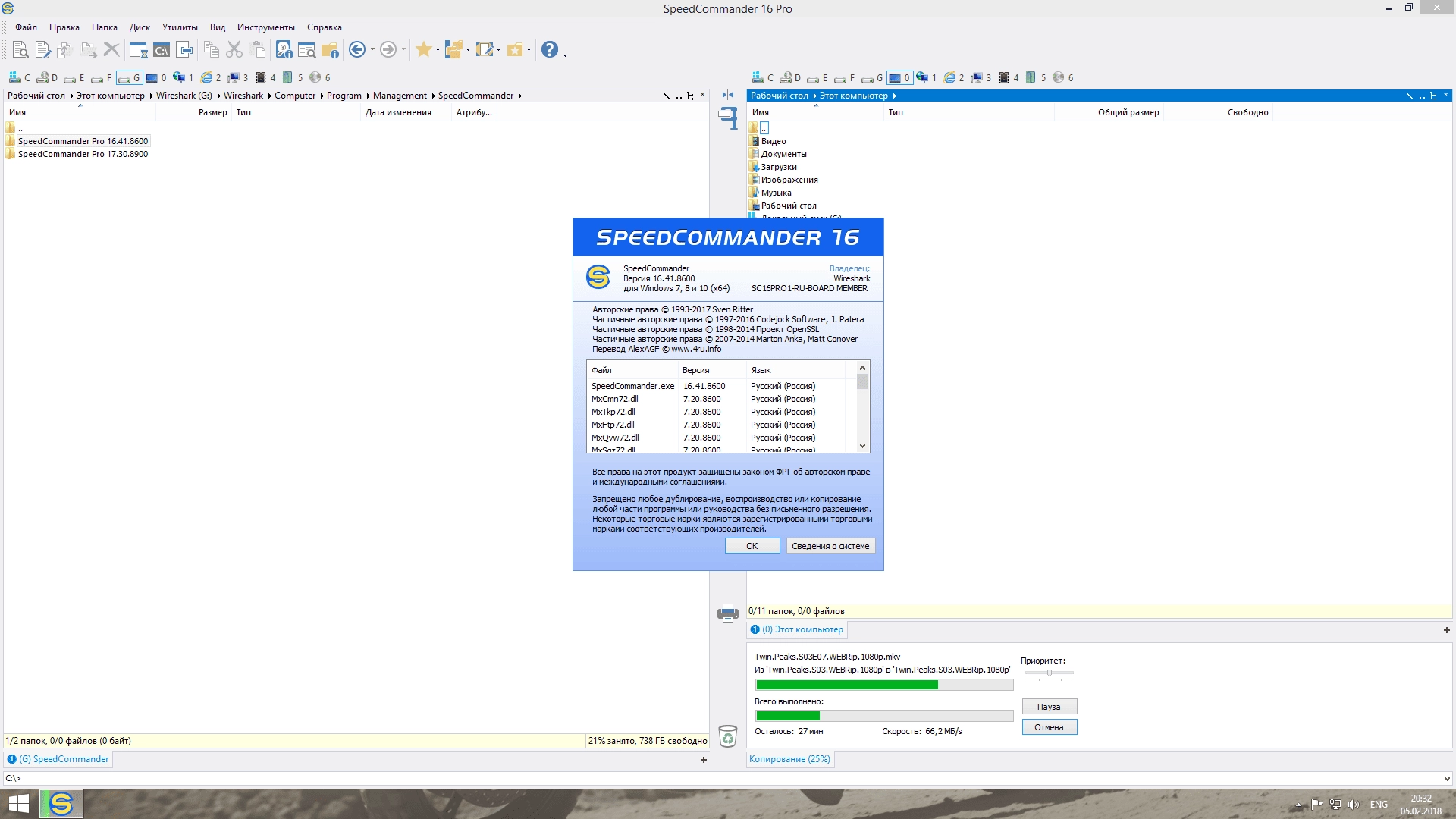The height and width of the screenshot is (819, 1456).
Task: Click the copy documents toolbar icon
Action: click(x=212, y=50)
